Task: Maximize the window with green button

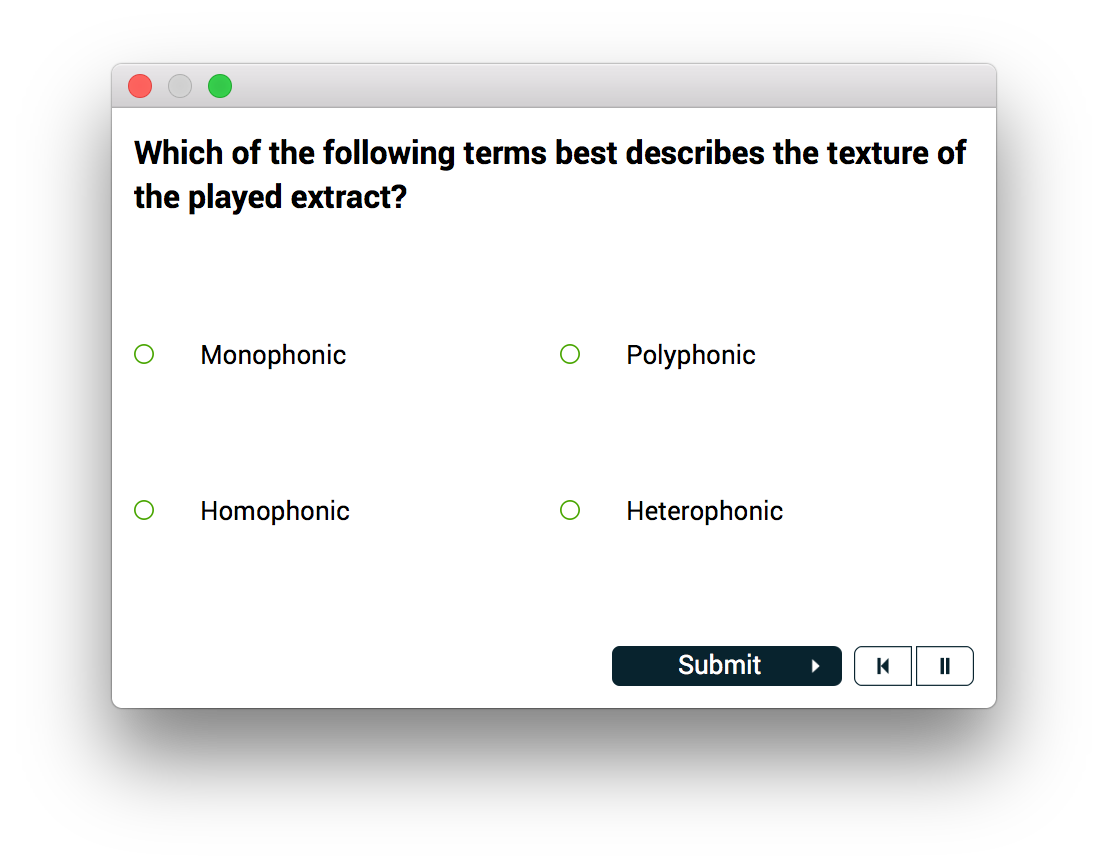Action: coord(220,87)
